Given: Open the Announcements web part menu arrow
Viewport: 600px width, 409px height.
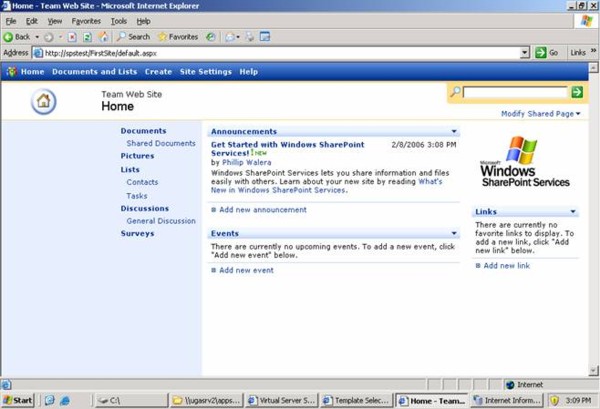Looking at the screenshot, I should click(454, 131).
